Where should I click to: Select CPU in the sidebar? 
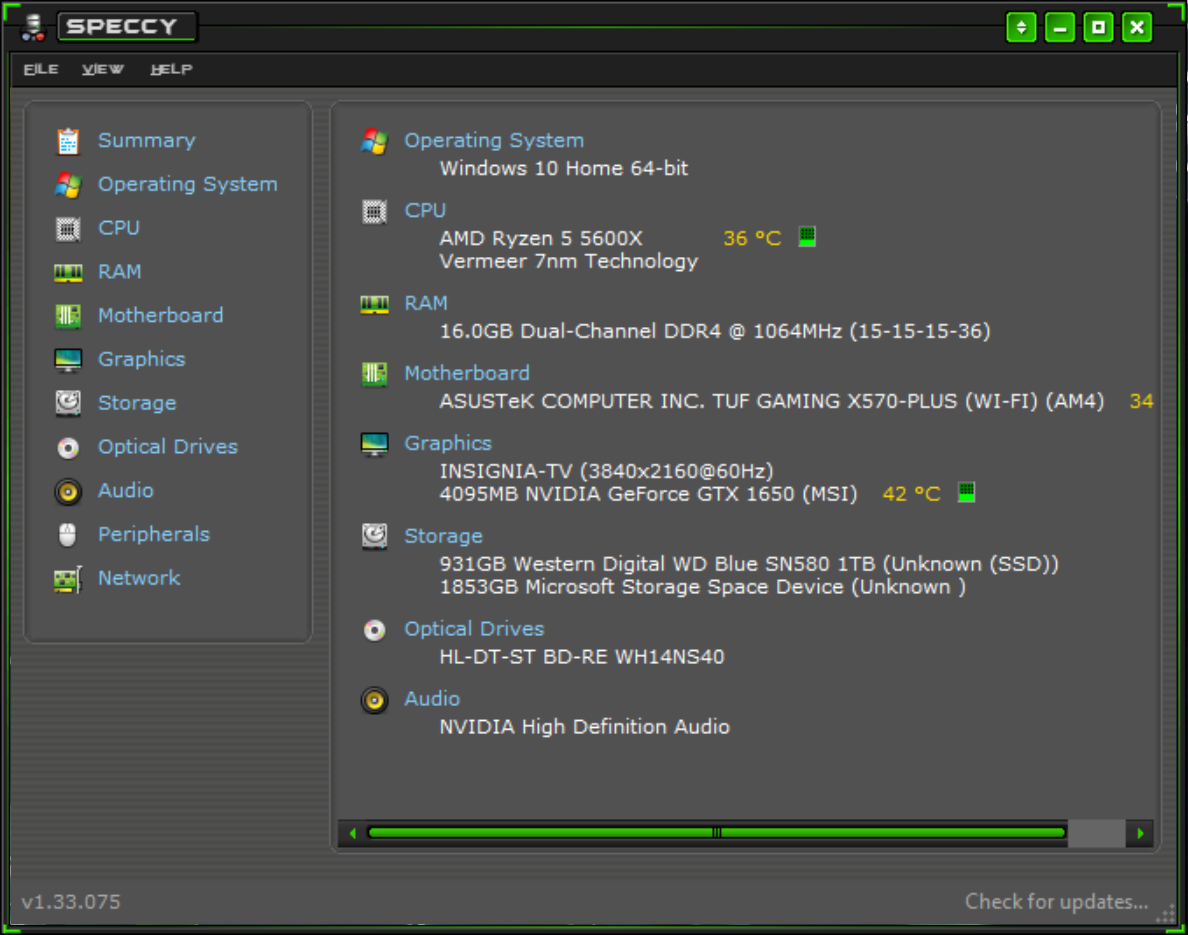pos(119,228)
